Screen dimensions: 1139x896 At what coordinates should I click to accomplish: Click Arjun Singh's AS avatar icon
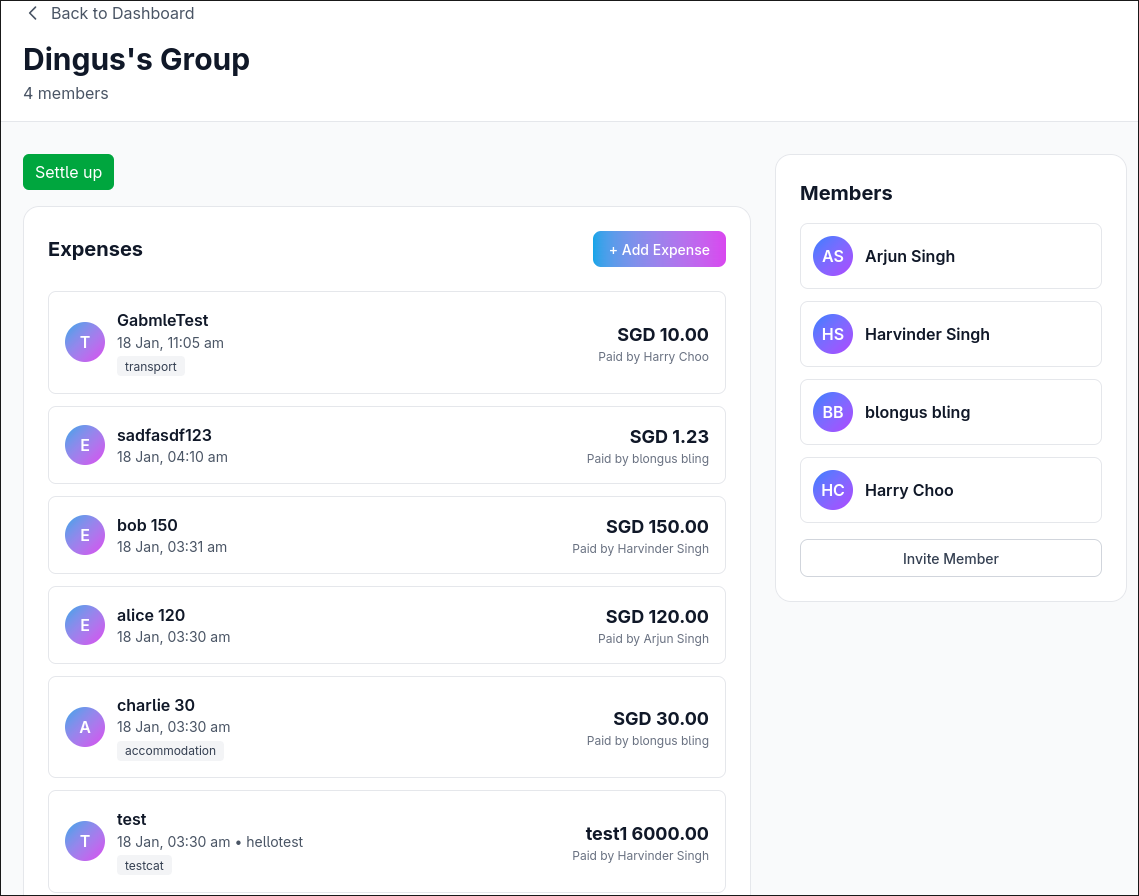(833, 256)
